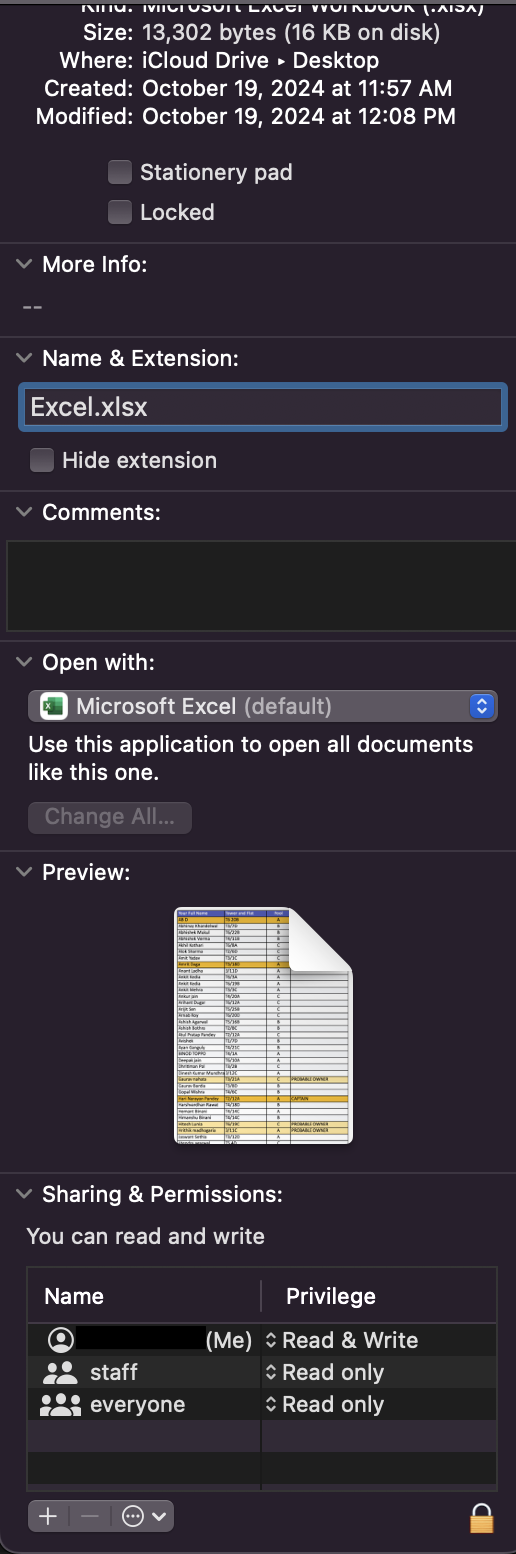Image resolution: width=516 pixels, height=1554 pixels.
Task: Toggle the Locked checkbox
Action: [120, 212]
